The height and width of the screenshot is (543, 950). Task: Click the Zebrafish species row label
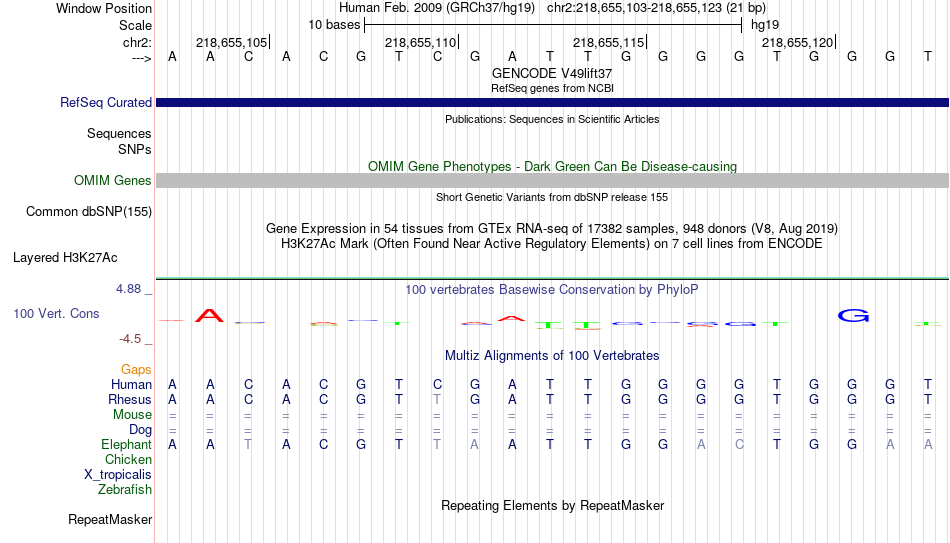click(x=125, y=489)
